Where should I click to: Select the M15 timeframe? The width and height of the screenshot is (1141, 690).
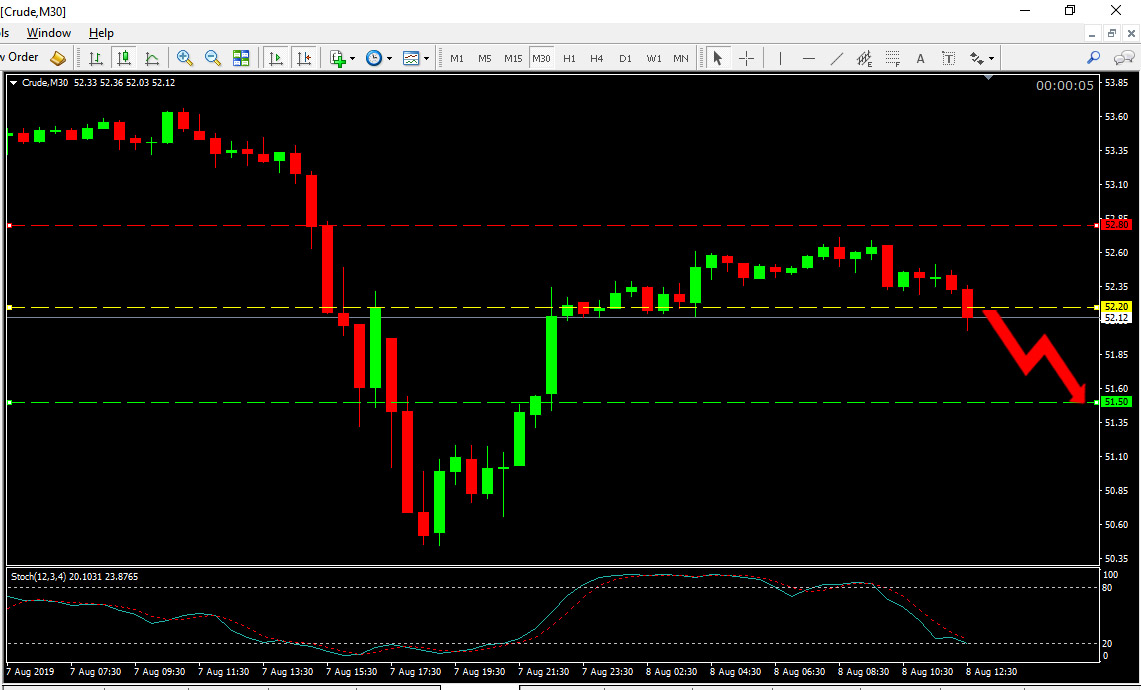[513, 58]
